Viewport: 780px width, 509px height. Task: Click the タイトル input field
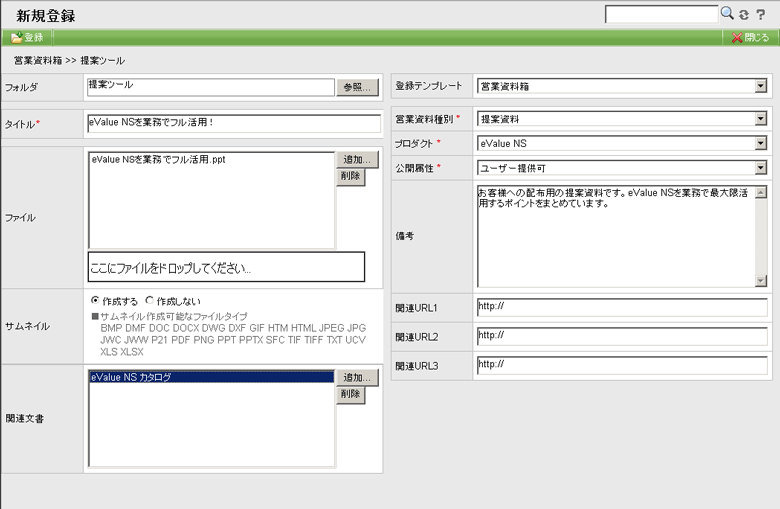pyautogui.click(x=234, y=123)
